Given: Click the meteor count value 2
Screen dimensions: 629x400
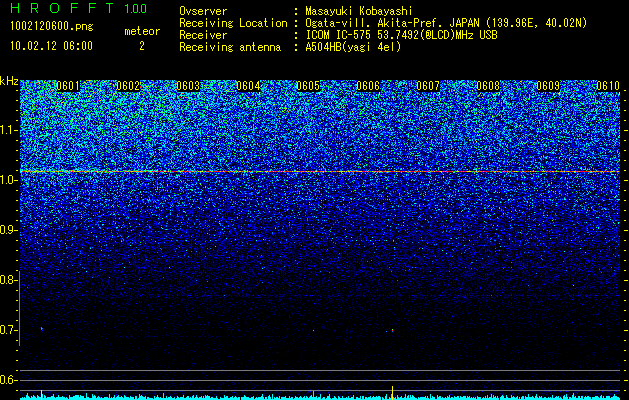Looking at the screenshot, I should pos(142,46).
